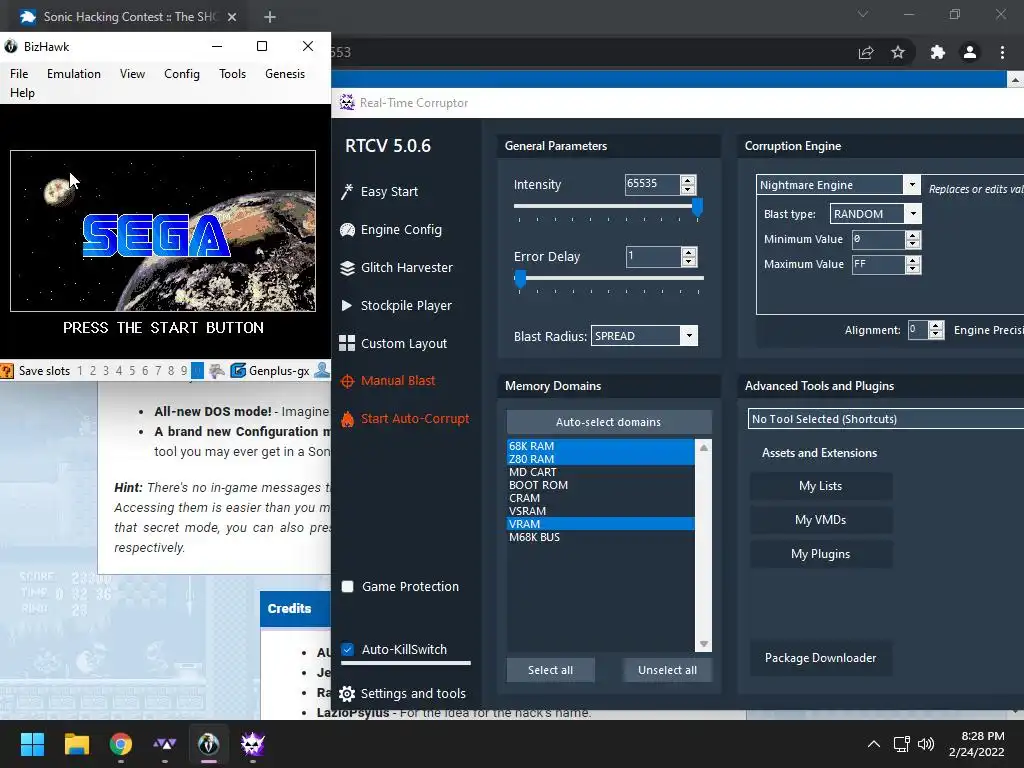Click Intensity value input field
The height and width of the screenshot is (768, 1024).
(652, 184)
